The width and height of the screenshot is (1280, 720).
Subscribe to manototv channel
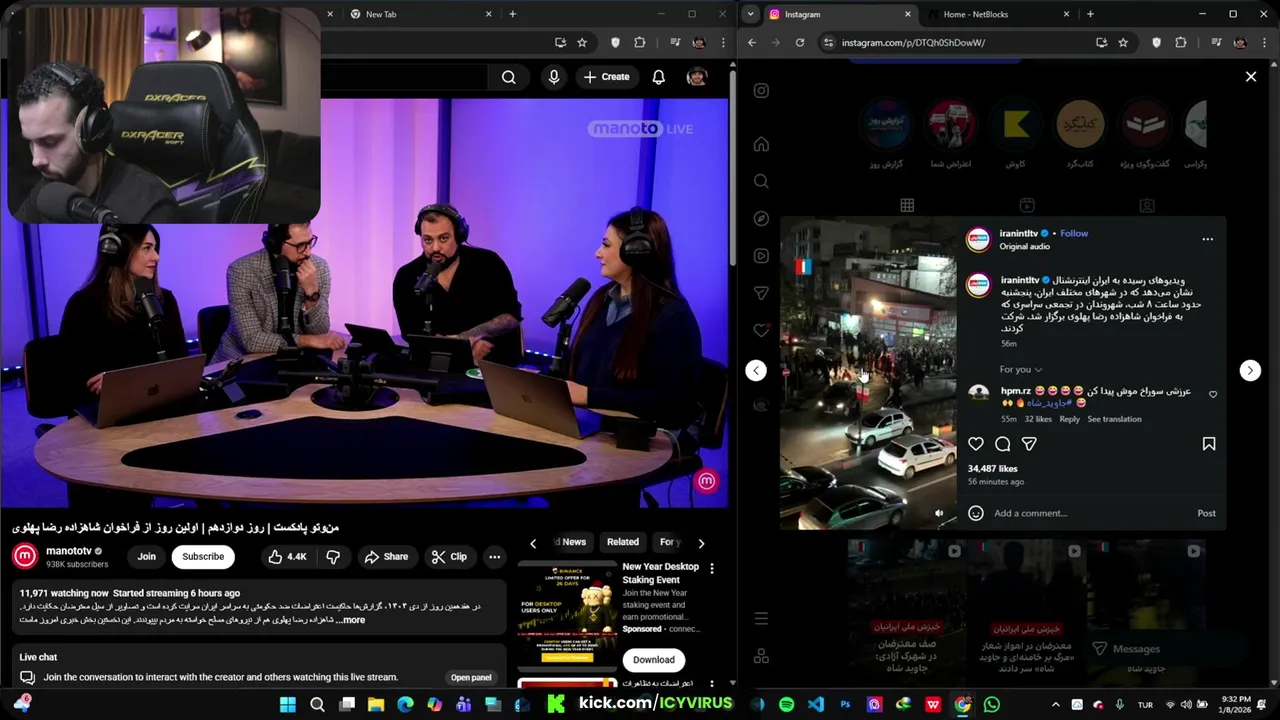point(203,556)
